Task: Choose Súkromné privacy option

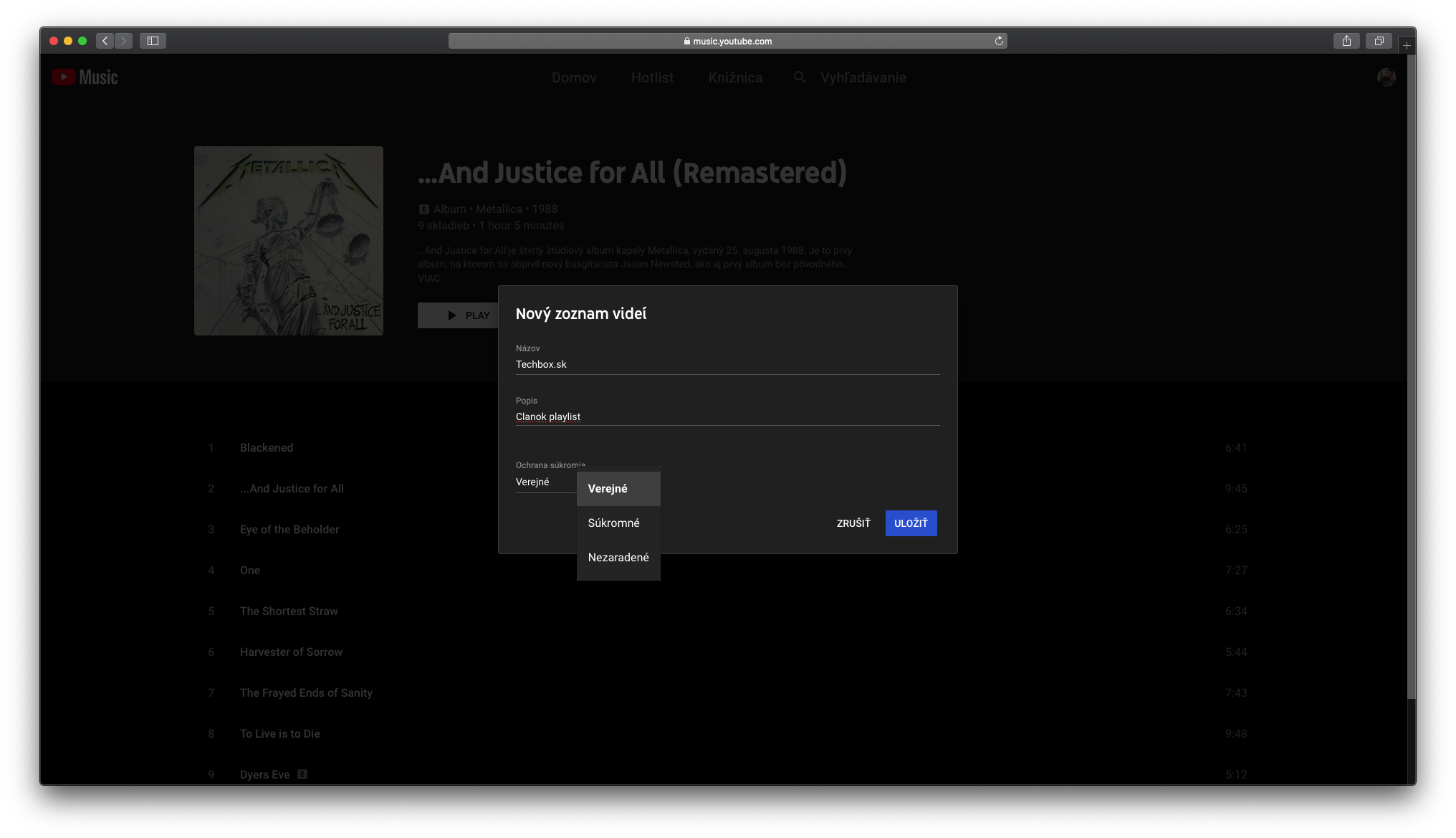Action: [618, 523]
